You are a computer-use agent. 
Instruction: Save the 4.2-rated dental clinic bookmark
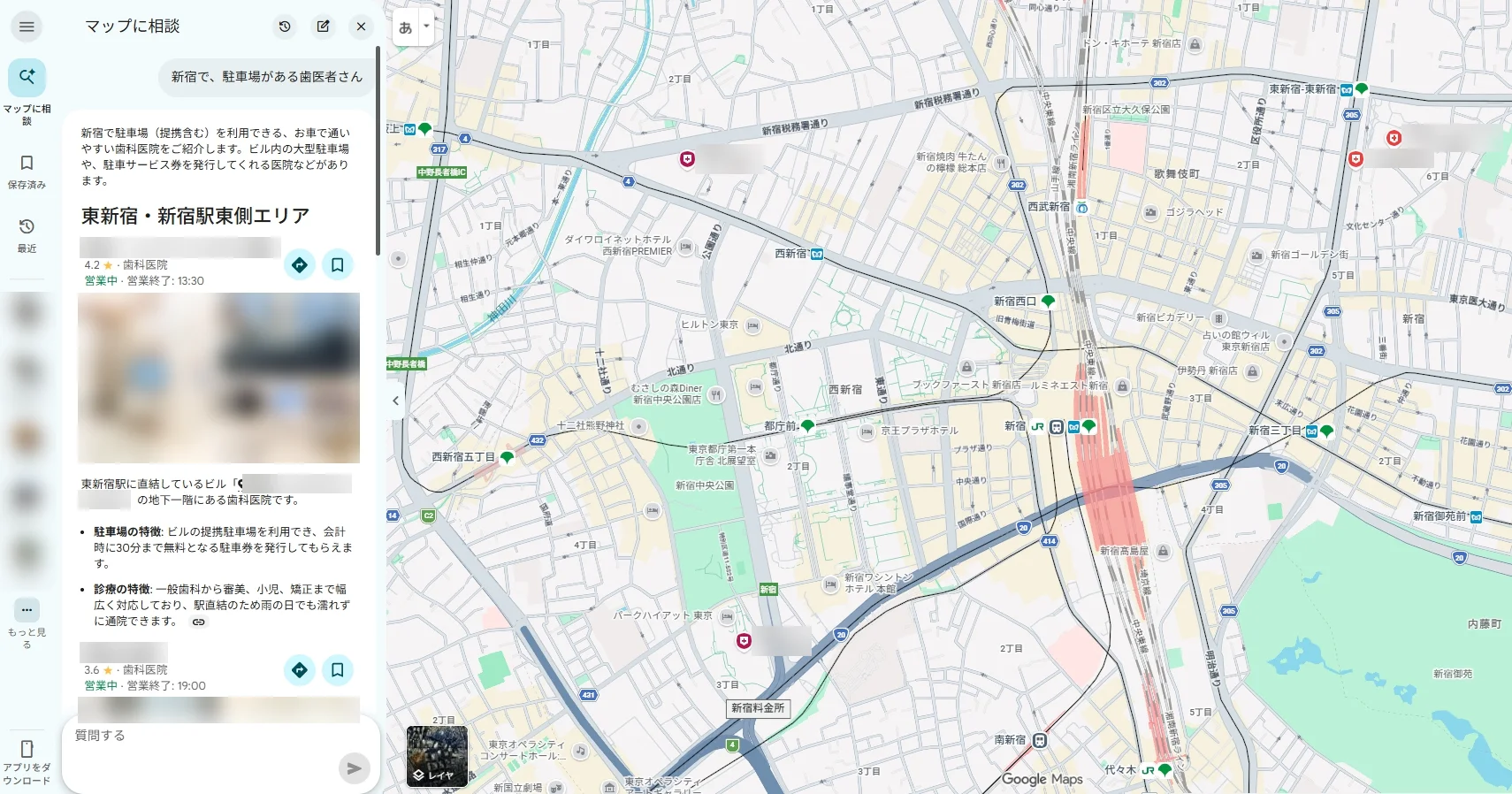[x=338, y=264]
